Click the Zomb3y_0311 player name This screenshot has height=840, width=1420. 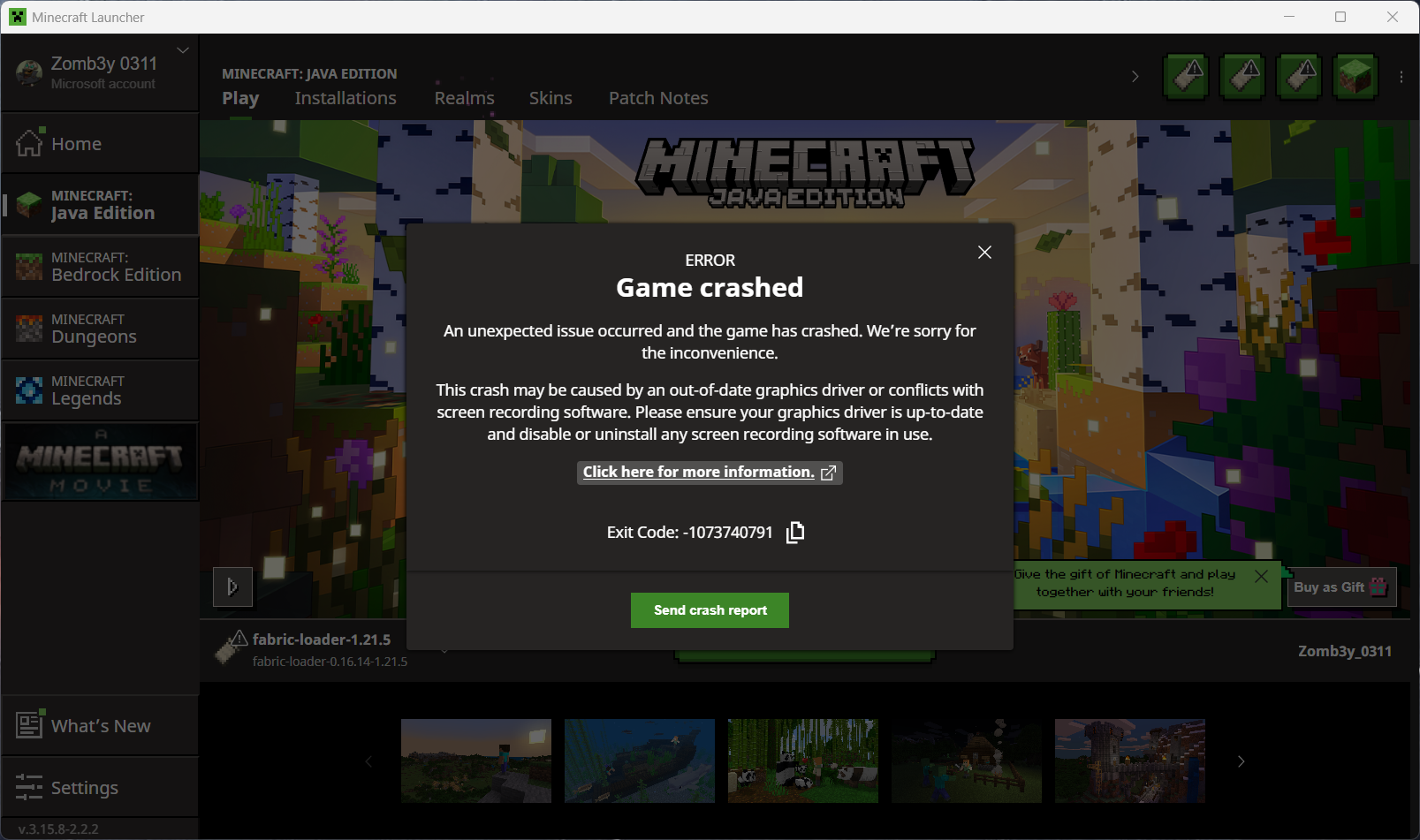(x=1345, y=651)
